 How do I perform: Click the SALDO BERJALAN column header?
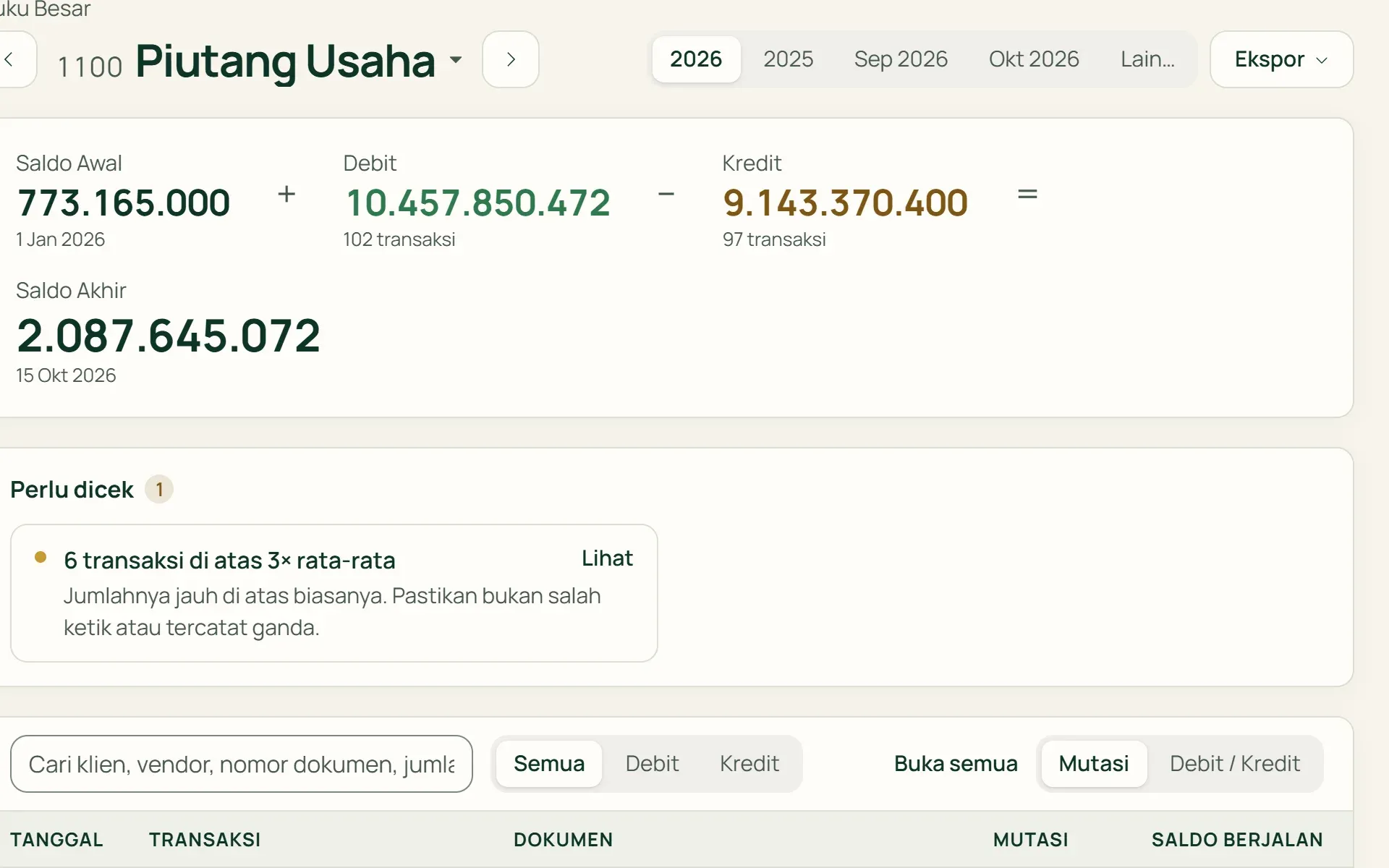pyautogui.click(x=1237, y=840)
